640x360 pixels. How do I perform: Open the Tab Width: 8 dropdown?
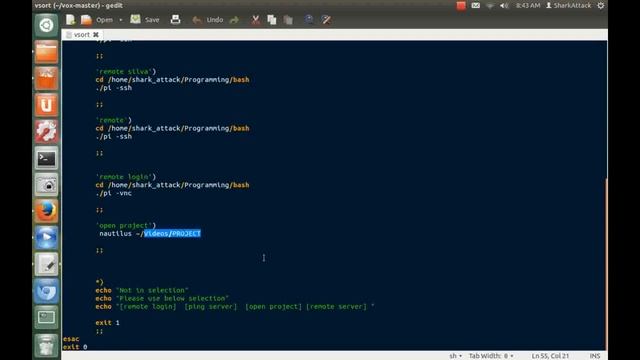[491, 356]
